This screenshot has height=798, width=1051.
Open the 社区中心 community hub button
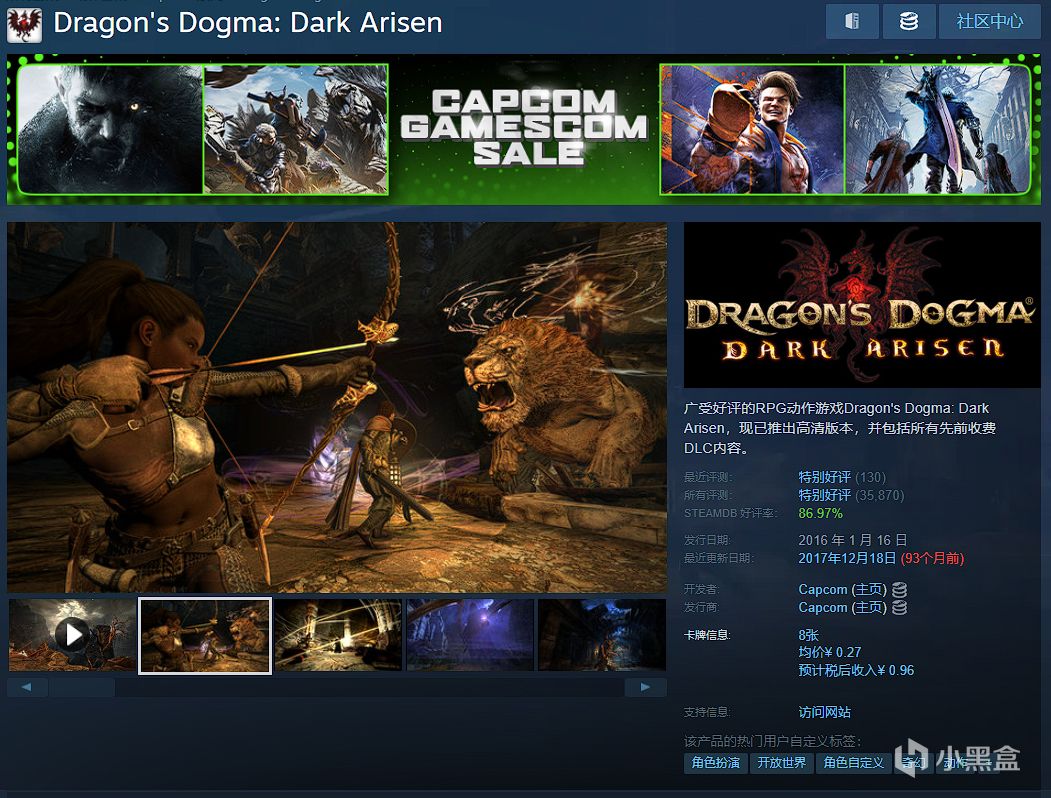(989, 21)
